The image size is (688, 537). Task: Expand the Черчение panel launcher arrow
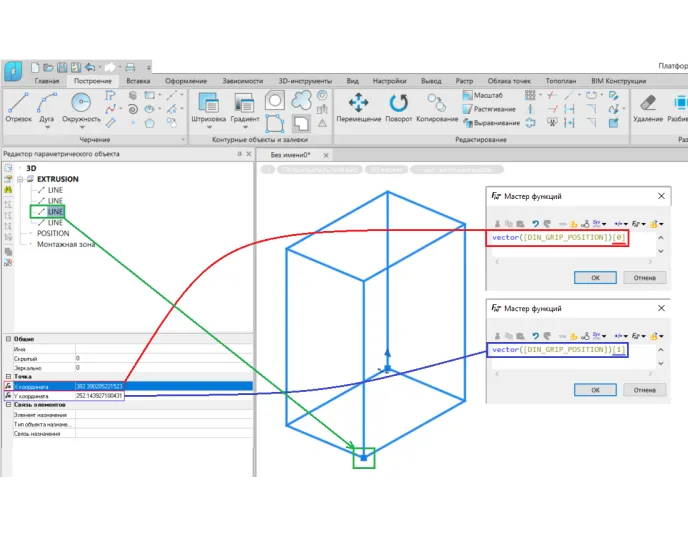pos(183,140)
